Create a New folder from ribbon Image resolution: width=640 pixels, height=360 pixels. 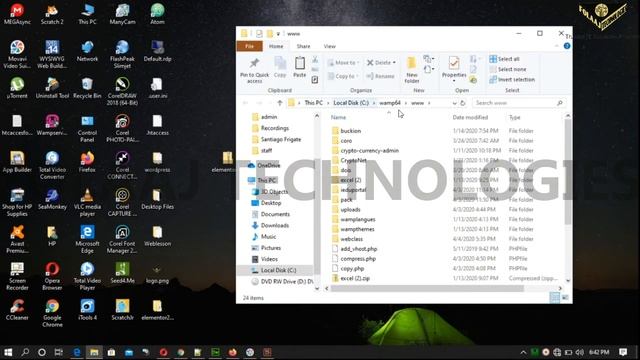(412, 70)
